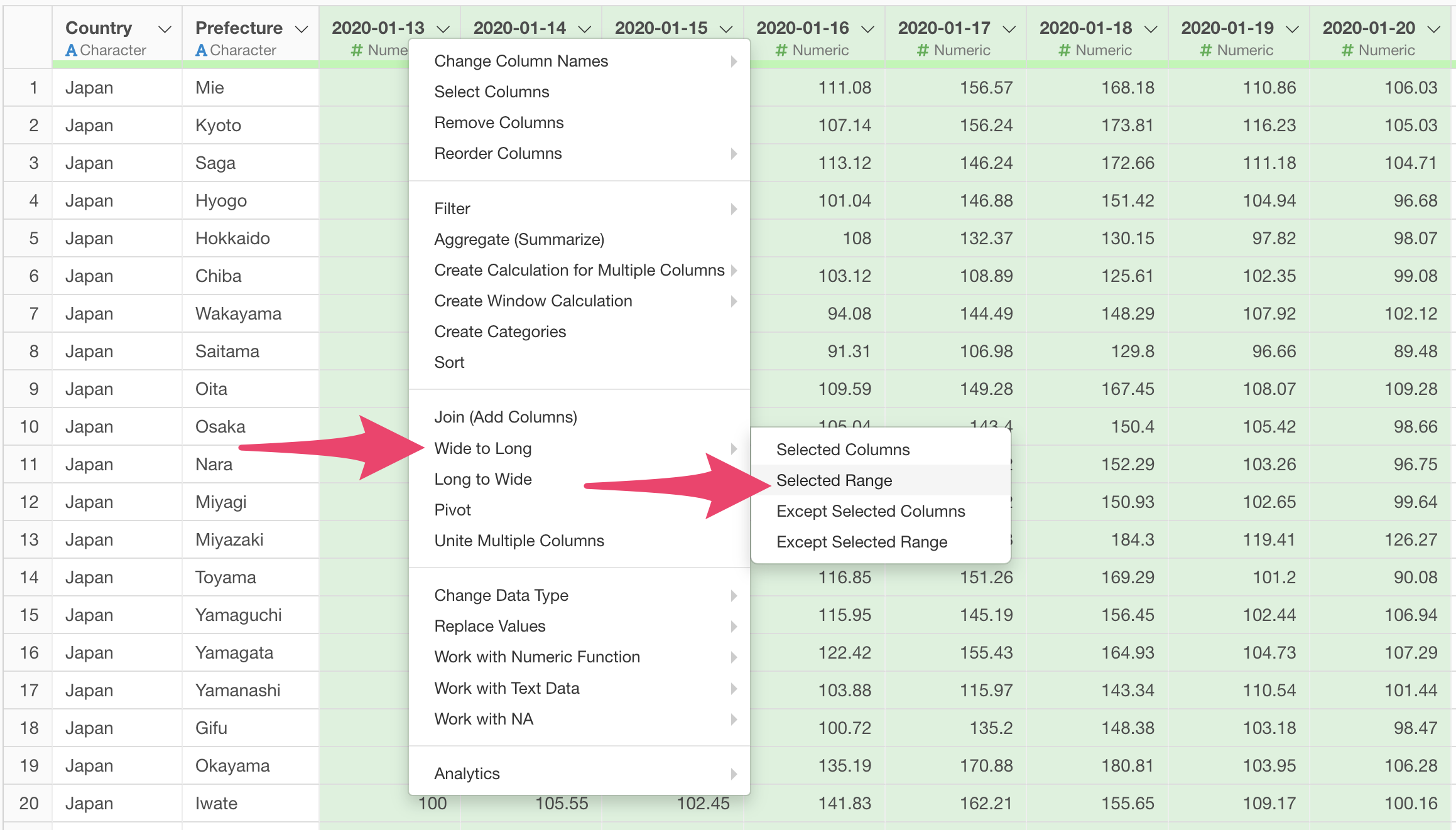This screenshot has width=1456, height=830.
Task: Select Wide to Long menu item
Action: tap(482, 448)
